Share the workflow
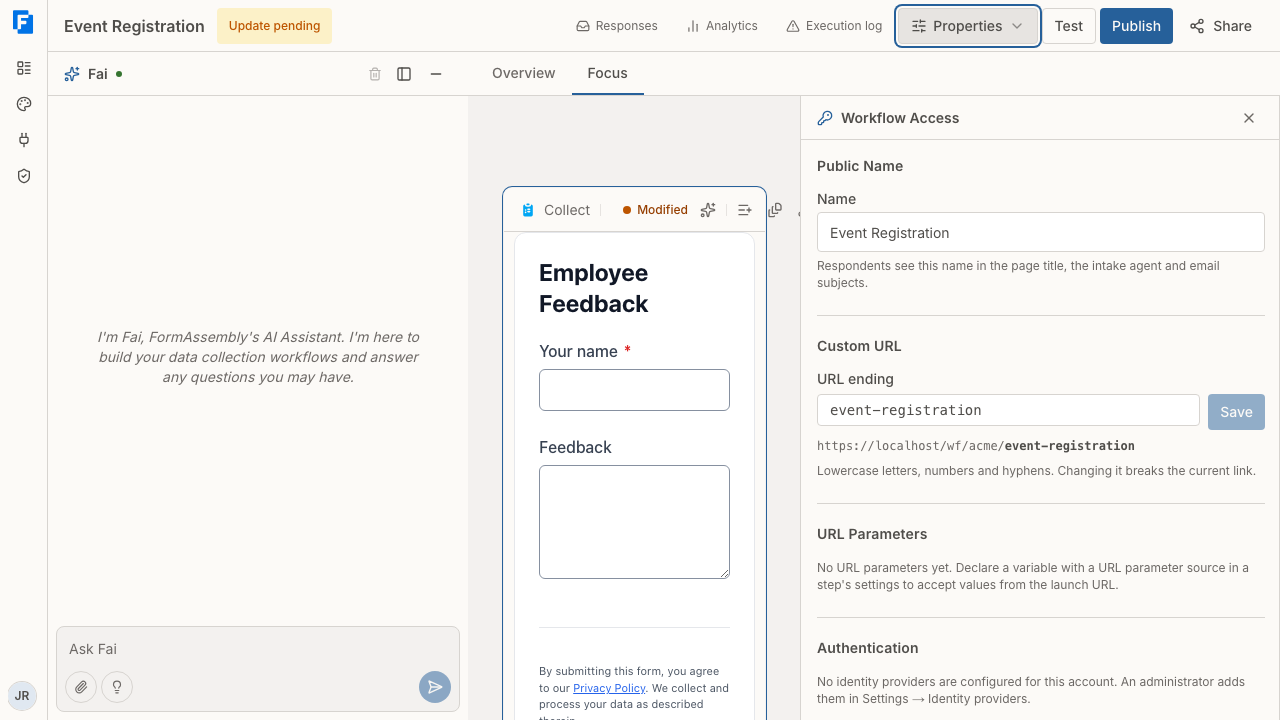Image resolution: width=1280 pixels, height=720 pixels. click(x=1221, y=26)
